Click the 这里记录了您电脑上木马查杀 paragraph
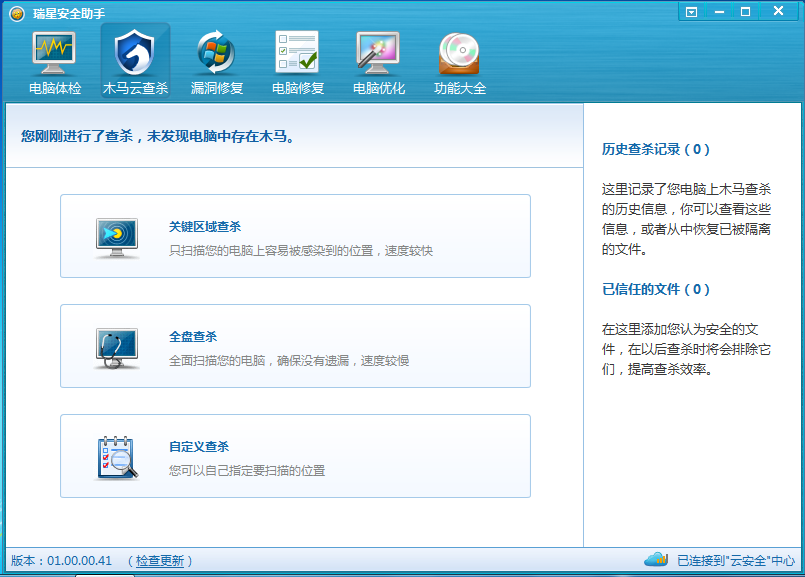The height and width of the screenshot is (577, 805). pyautogui.click(x=686, y=219)
